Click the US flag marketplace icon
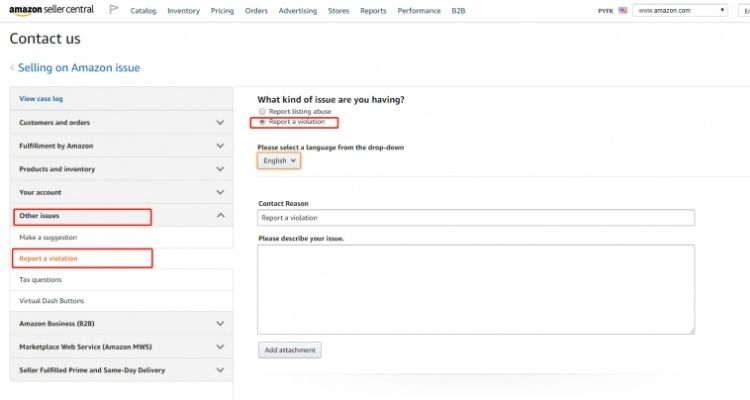This screenshot has width=750, height=400. [x=622, y=10]
